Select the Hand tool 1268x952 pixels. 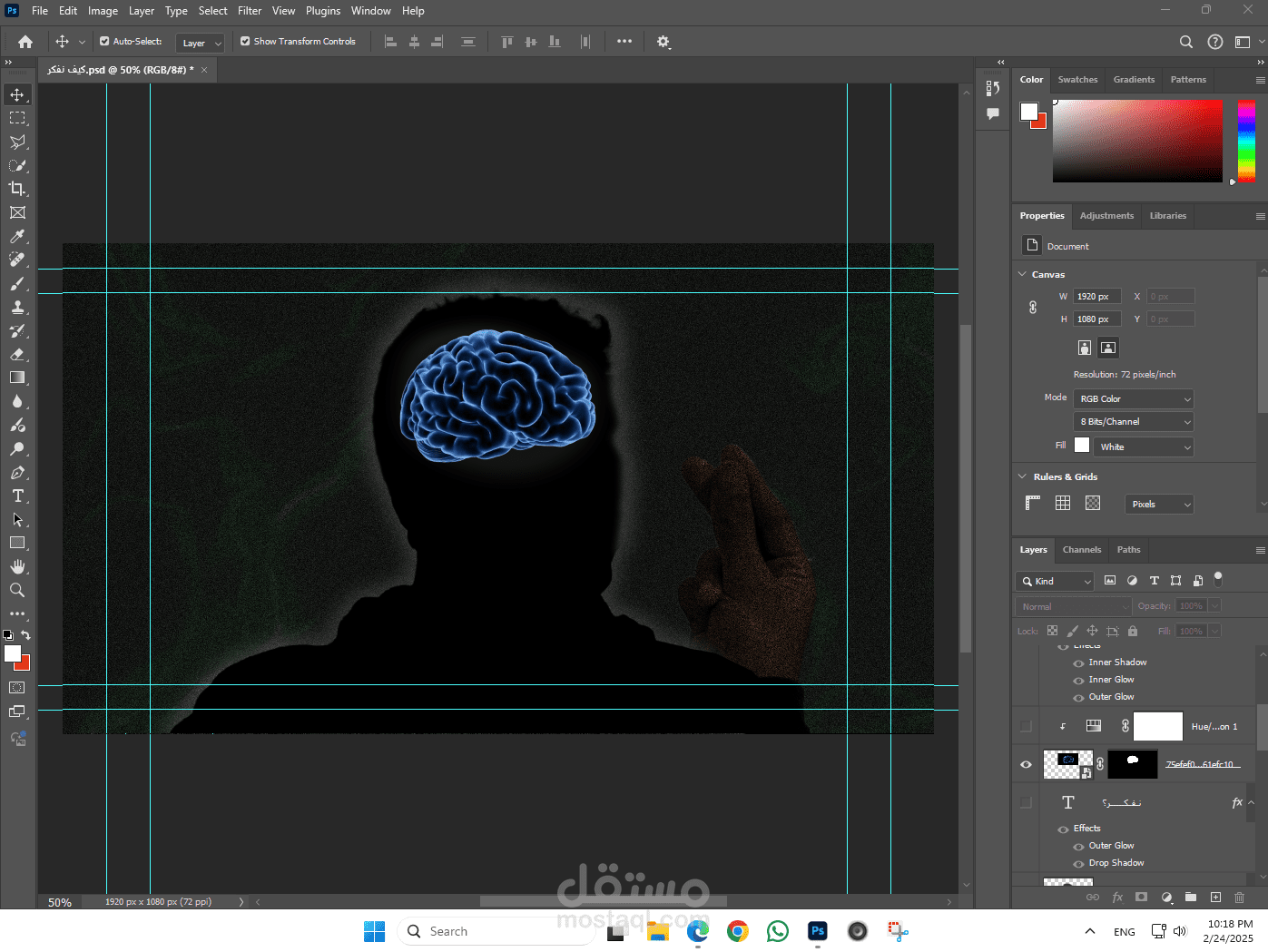(x=17, y=566)
